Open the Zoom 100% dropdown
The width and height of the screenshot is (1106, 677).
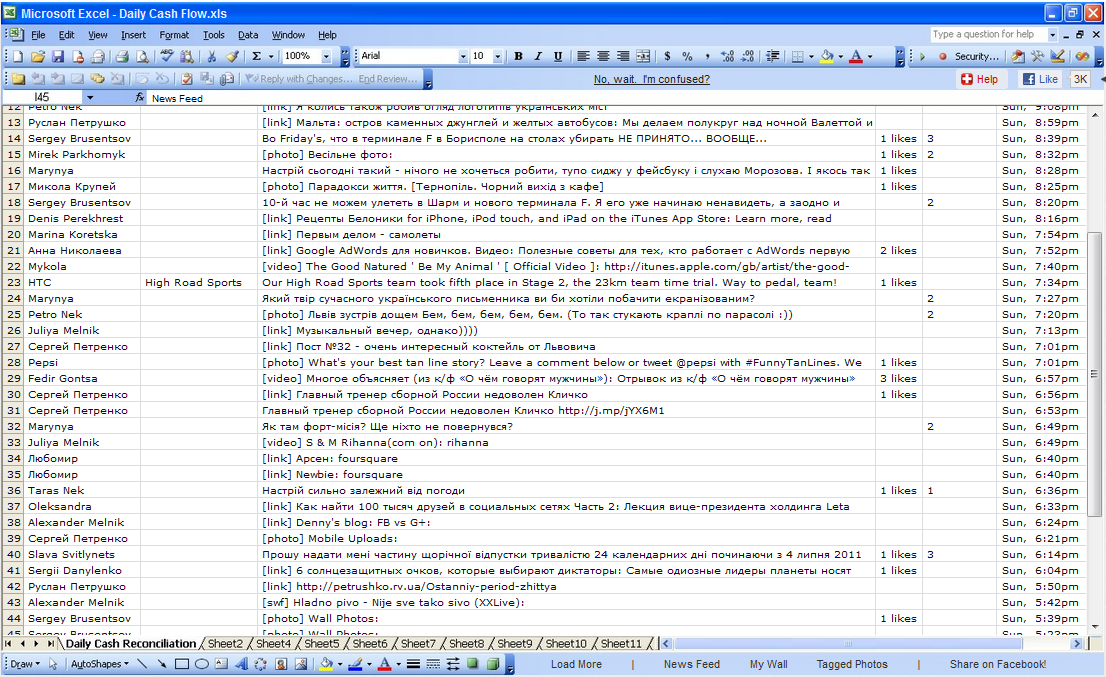pos(326,56)
